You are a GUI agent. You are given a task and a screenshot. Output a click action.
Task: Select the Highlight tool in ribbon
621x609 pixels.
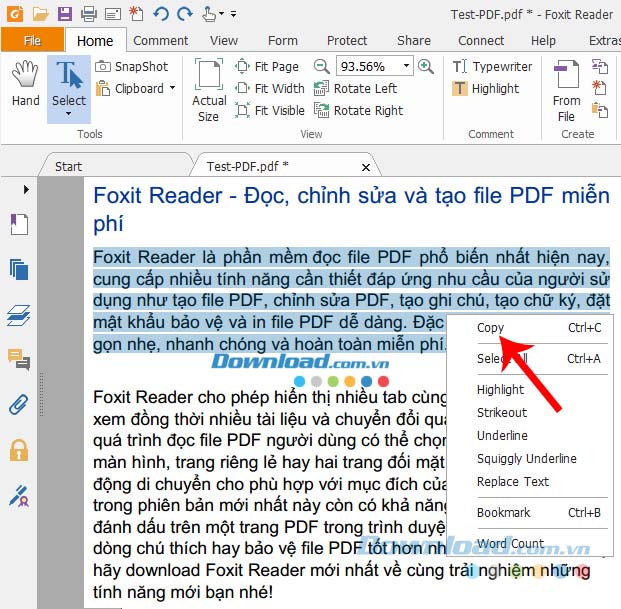(486, 89)
